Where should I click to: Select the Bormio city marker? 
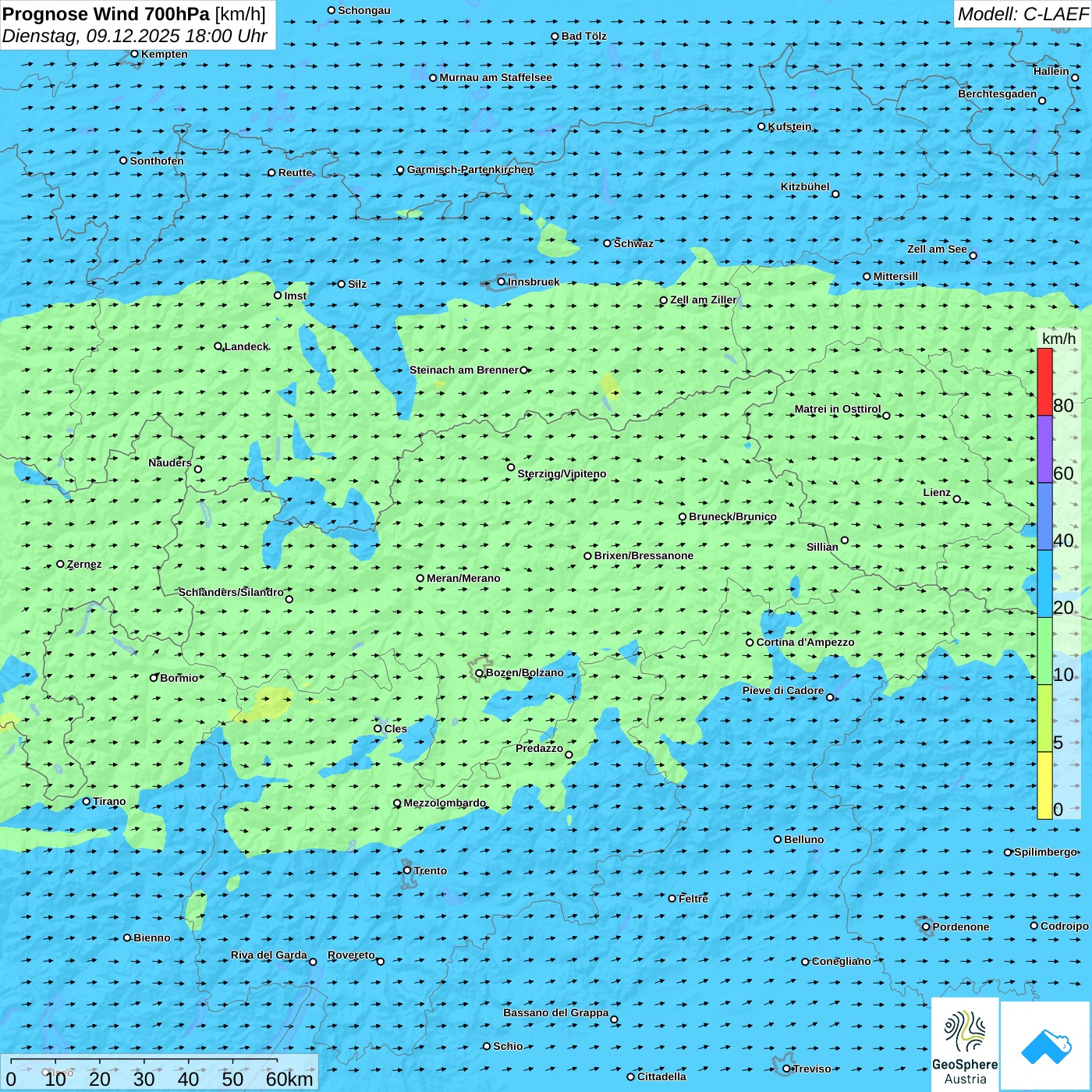(154, 678)
